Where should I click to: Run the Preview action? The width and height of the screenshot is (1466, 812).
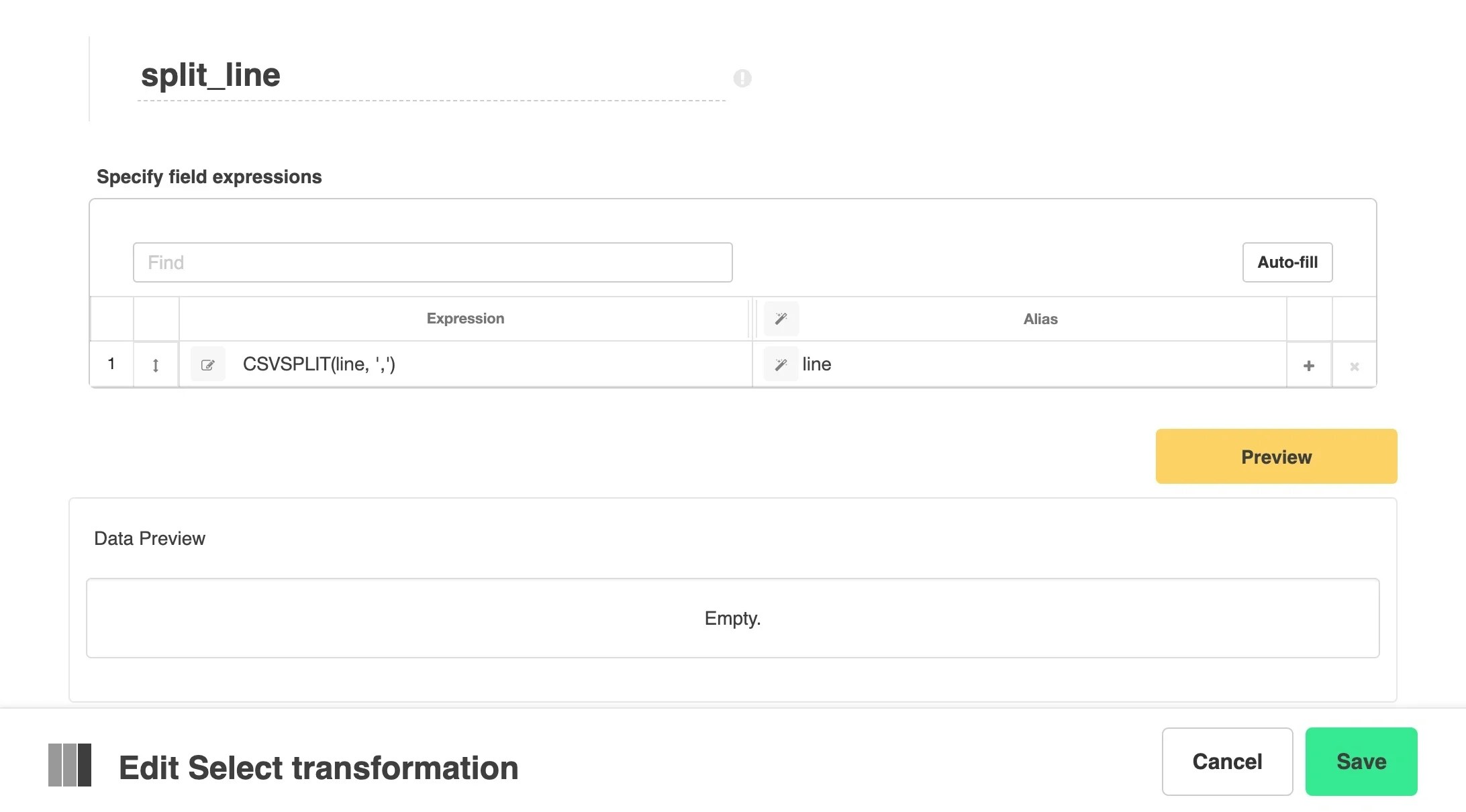pos(1275,456)
